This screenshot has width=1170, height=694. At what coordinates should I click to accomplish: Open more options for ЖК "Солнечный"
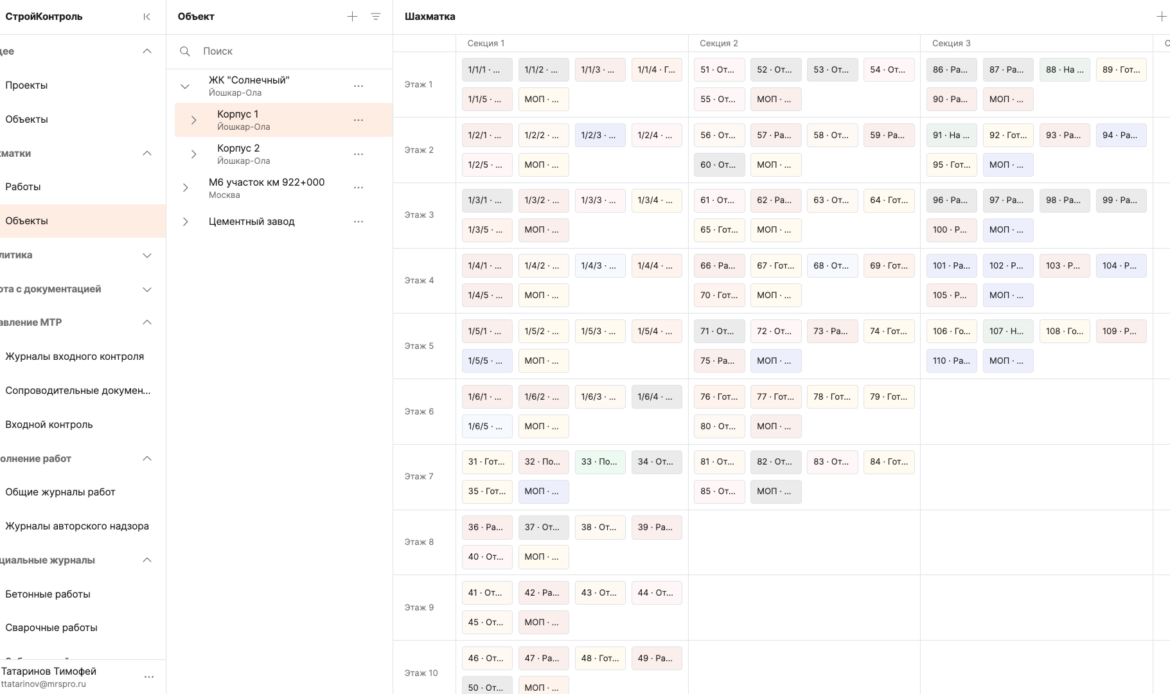tap(358, 86)
